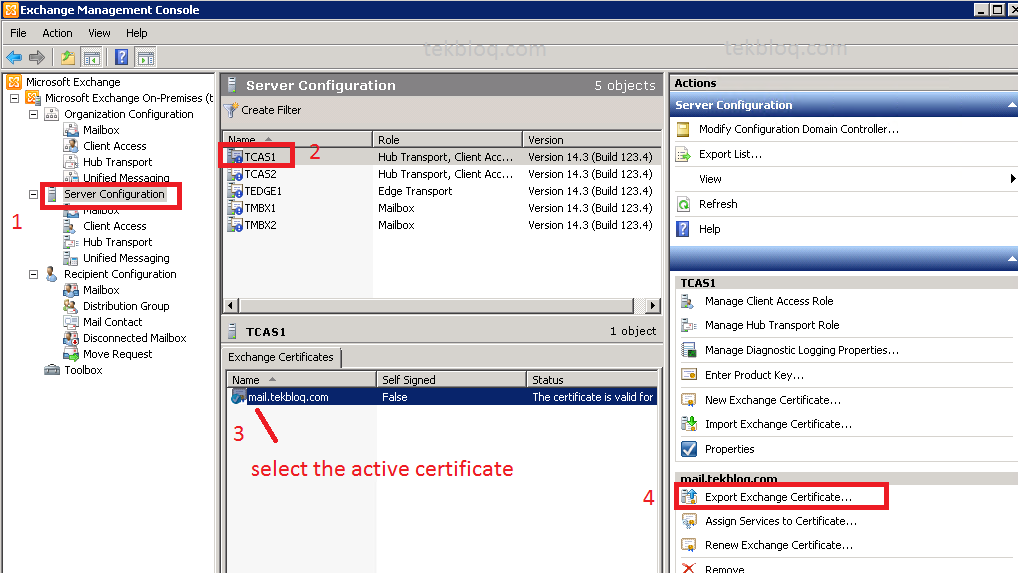Select the Exchange Certificates tab
1018x573 pixels.
tap(280, 357)
